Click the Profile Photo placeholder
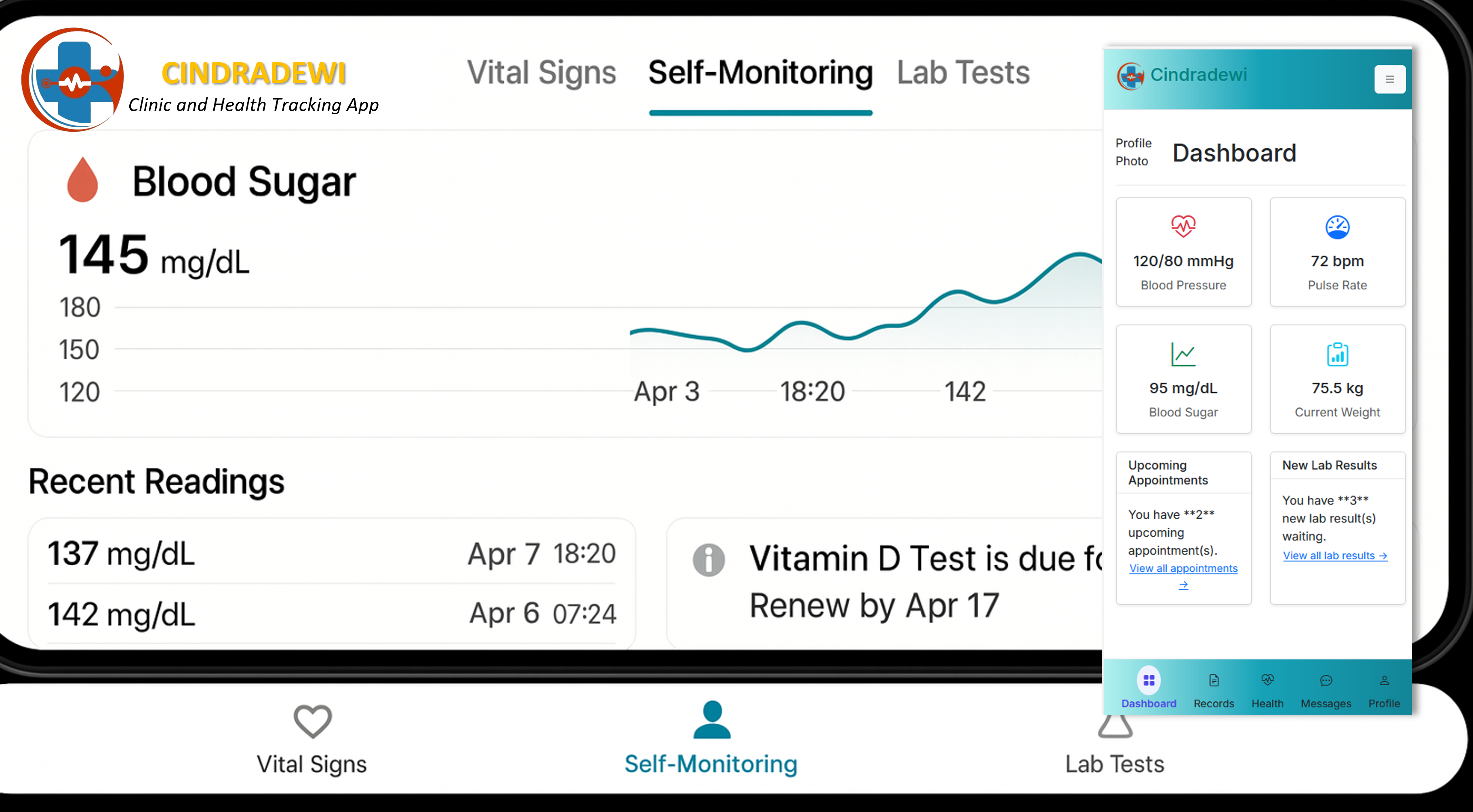This screenshot has height=812, width=1473. click(1133, 152)
